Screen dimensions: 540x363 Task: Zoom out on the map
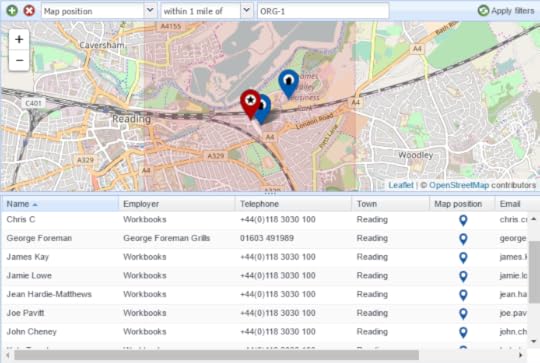pyautogui.click(x=19, y=60)
